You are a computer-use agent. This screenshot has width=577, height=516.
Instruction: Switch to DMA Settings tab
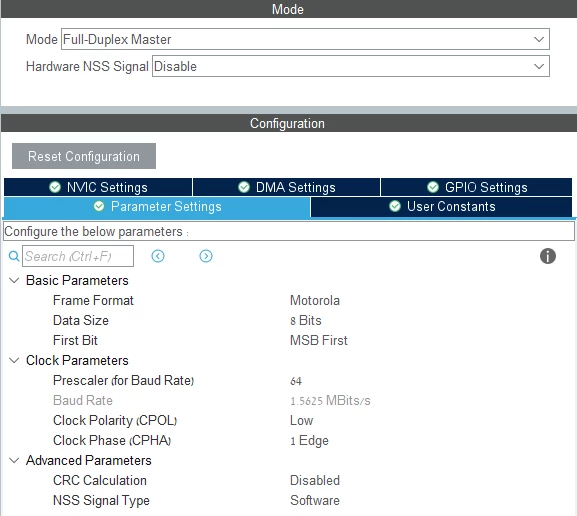(287, 187)
